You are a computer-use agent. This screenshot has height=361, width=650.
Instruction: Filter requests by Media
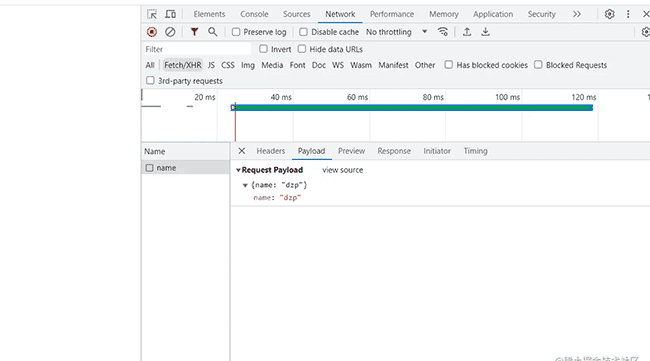pos(272,65)
